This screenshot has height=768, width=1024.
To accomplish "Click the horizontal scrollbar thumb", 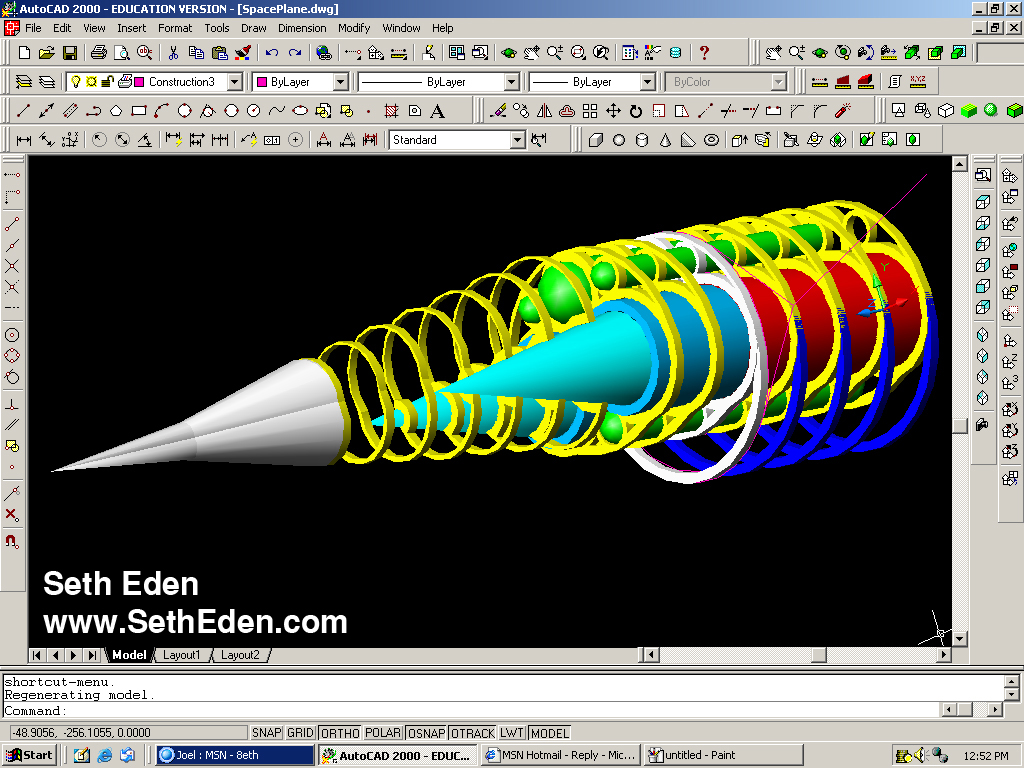I will tap(818, 655).
